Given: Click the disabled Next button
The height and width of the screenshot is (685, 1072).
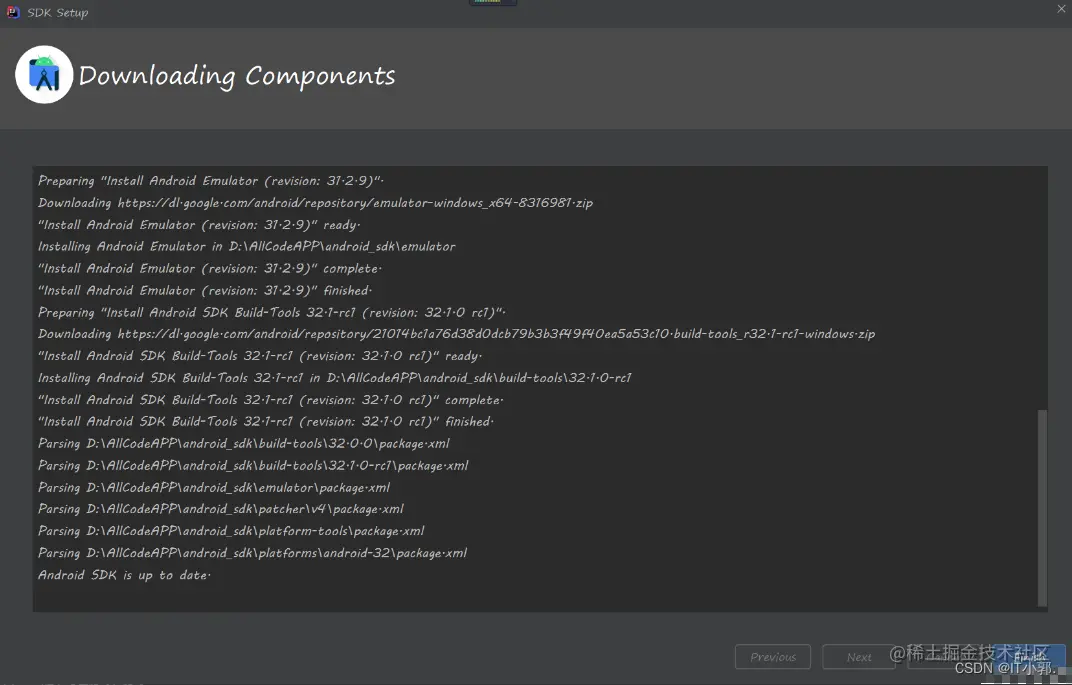Looking at the screenshot, I should [859, 657].
